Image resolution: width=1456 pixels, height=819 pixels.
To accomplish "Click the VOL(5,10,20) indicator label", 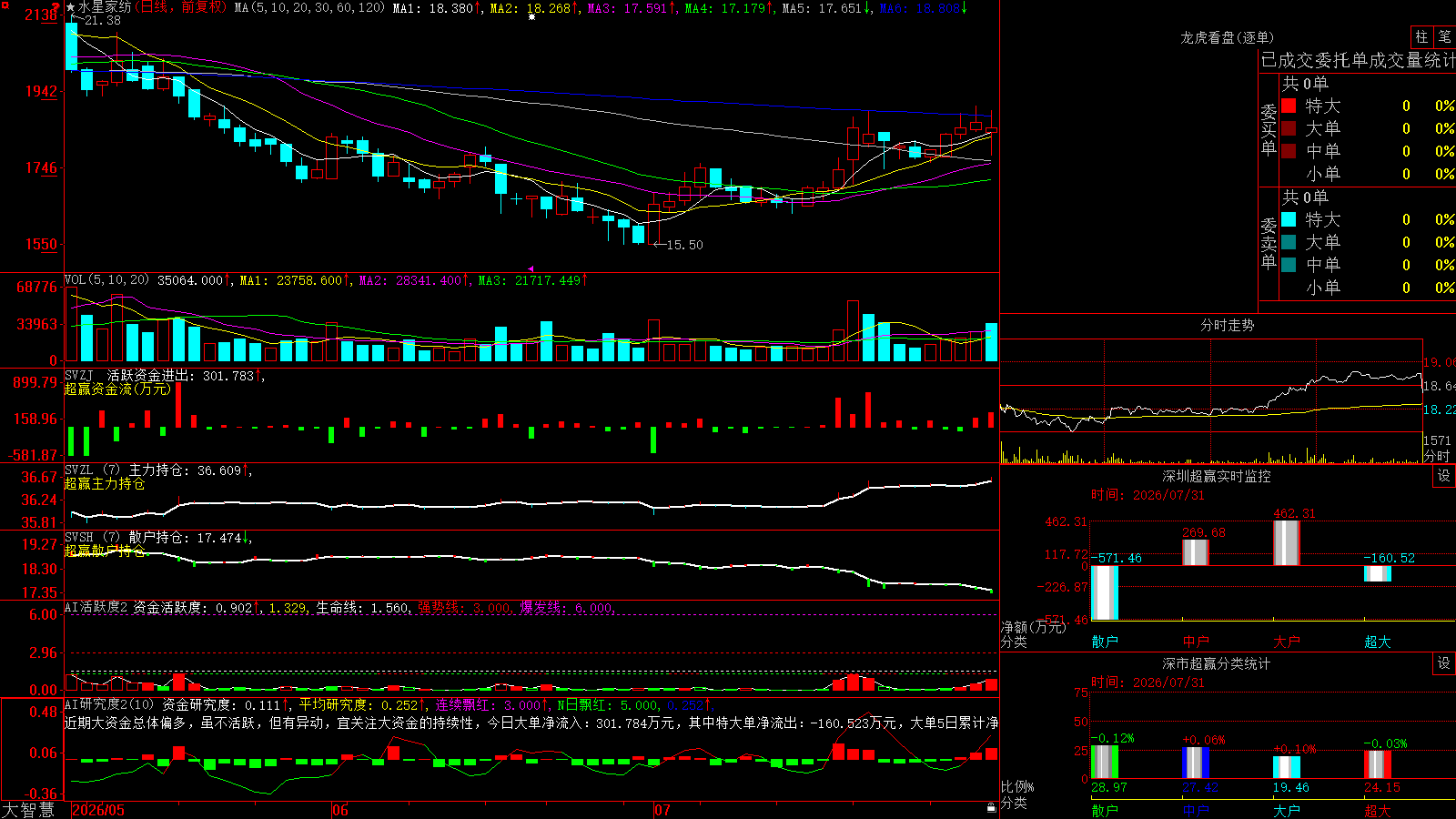I will [106, 280].
